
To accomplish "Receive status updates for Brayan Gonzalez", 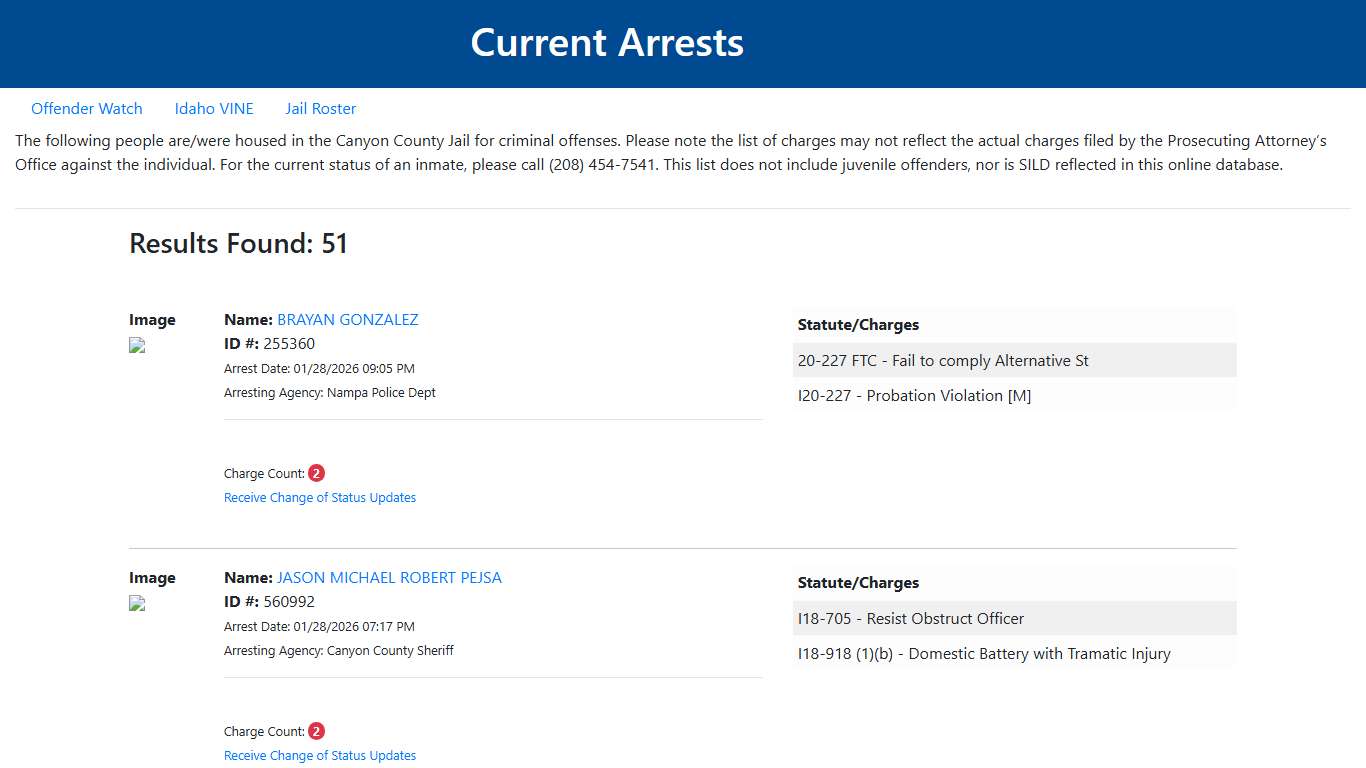I will (x=320, y=497).
